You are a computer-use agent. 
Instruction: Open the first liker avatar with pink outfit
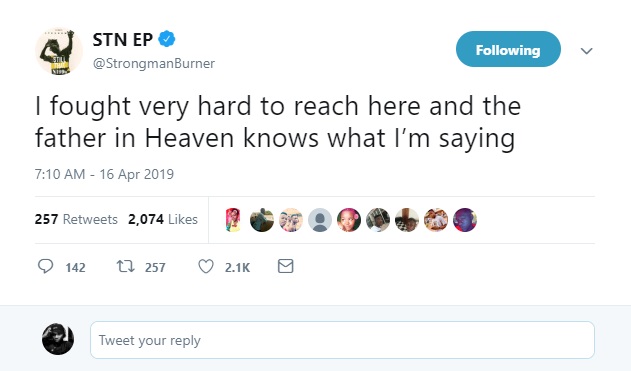coord(233,220)
